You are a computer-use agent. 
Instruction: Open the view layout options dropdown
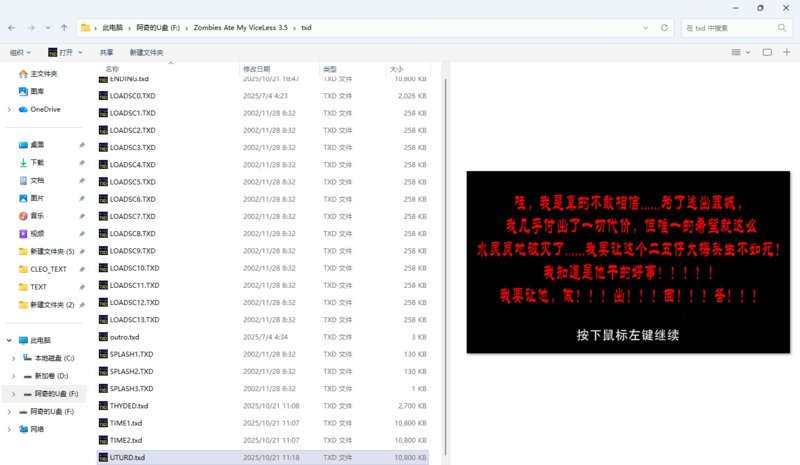pos(740,52)
